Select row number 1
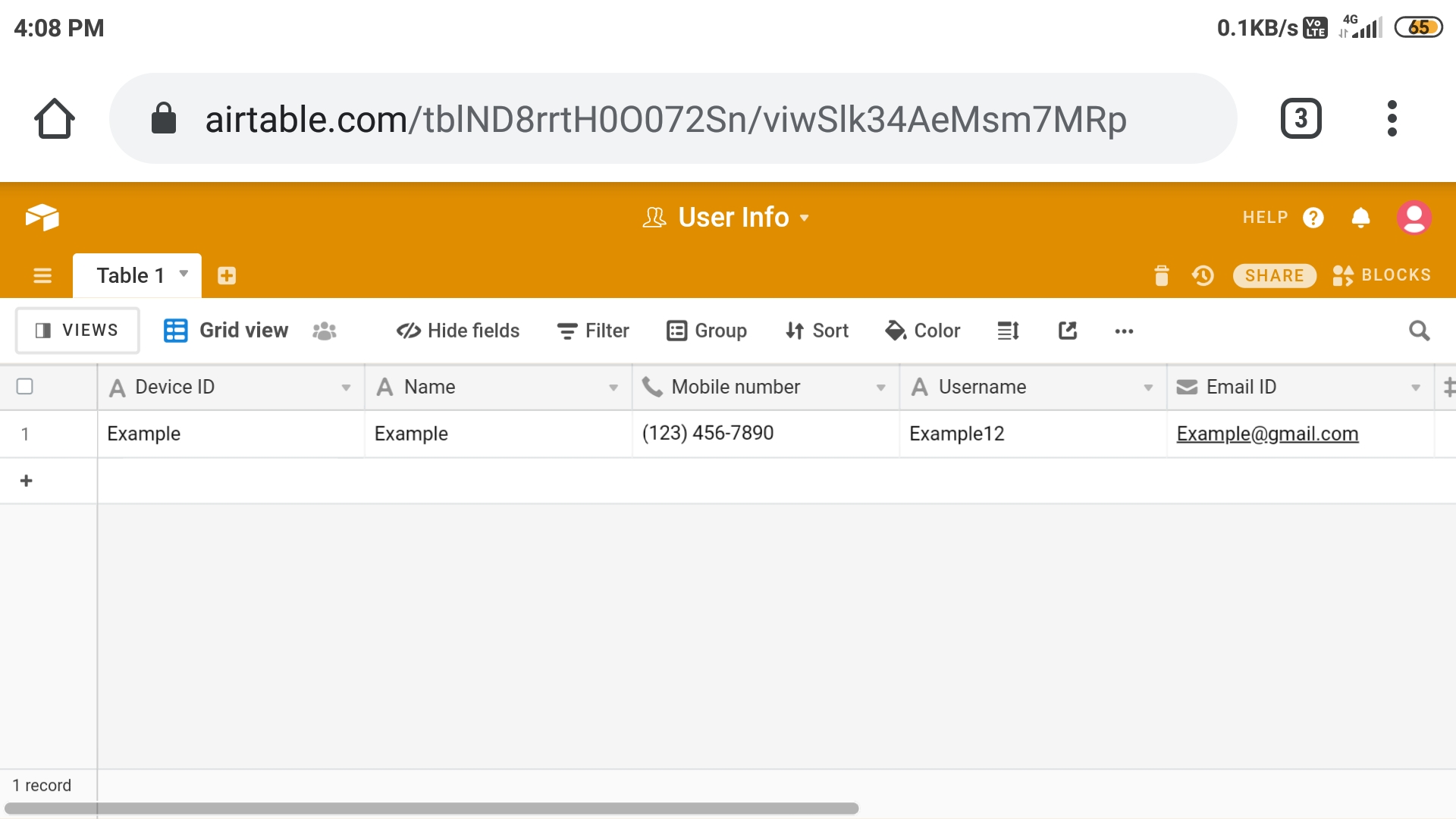 25,434
